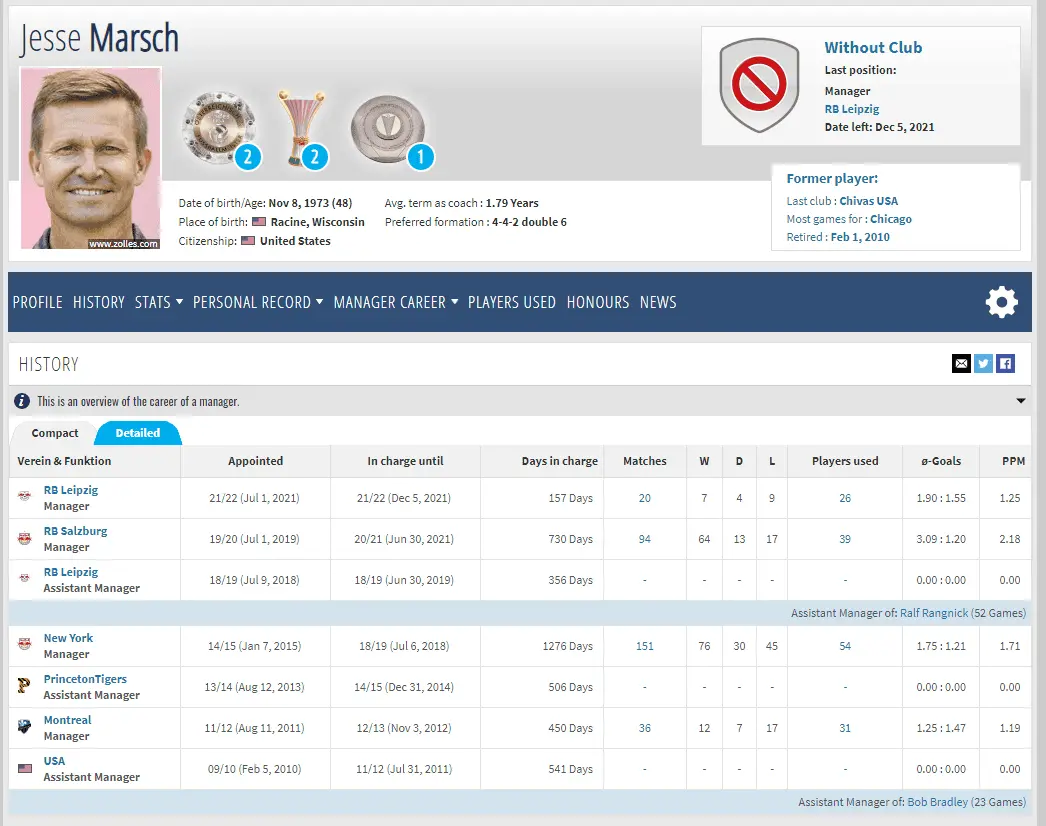The image size is (1046, 826).
Task: Open the 151 matches link for New York
Action: coord(644,646)
